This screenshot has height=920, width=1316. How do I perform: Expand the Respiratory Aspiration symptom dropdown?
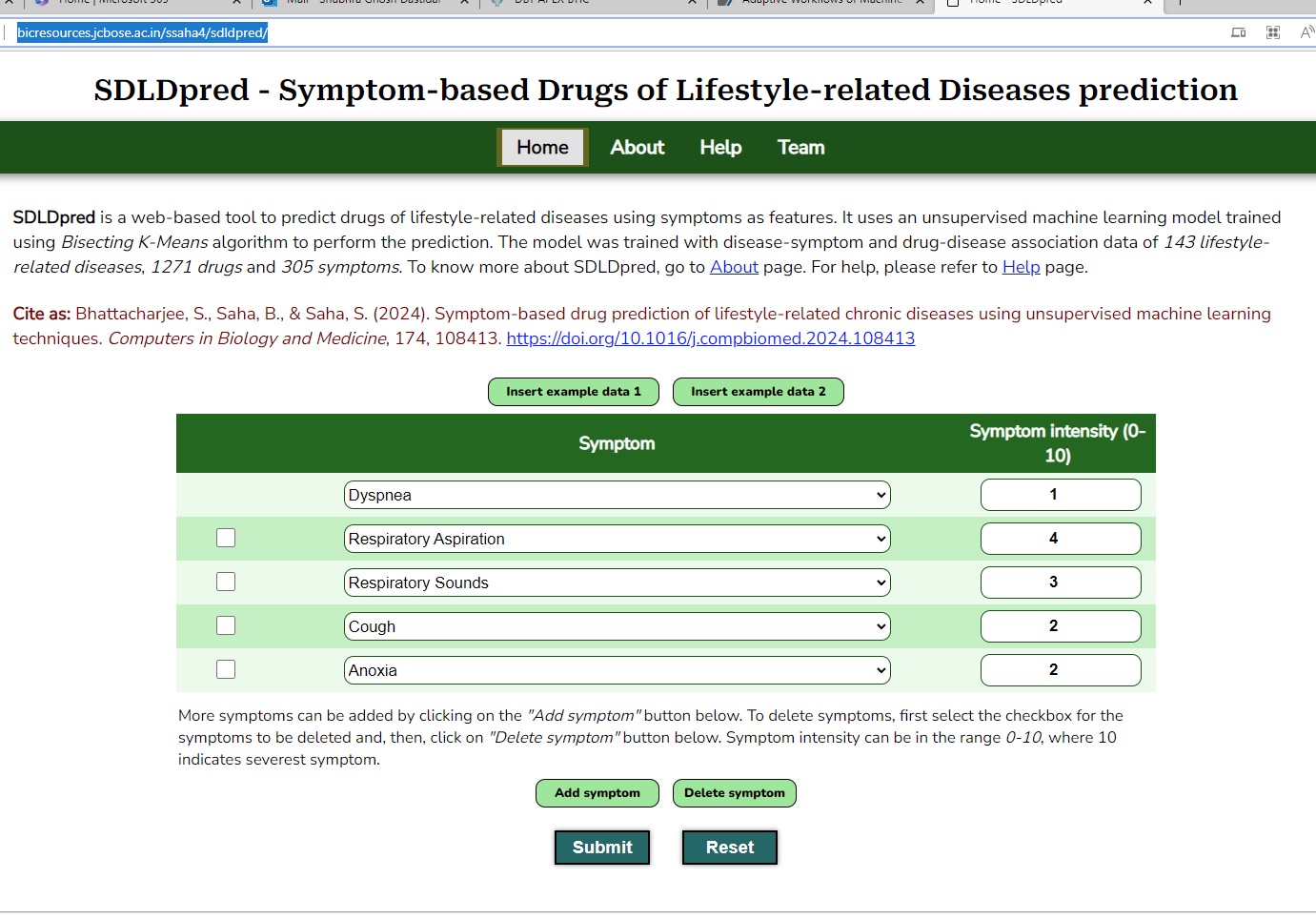click(x=618, y=539)
